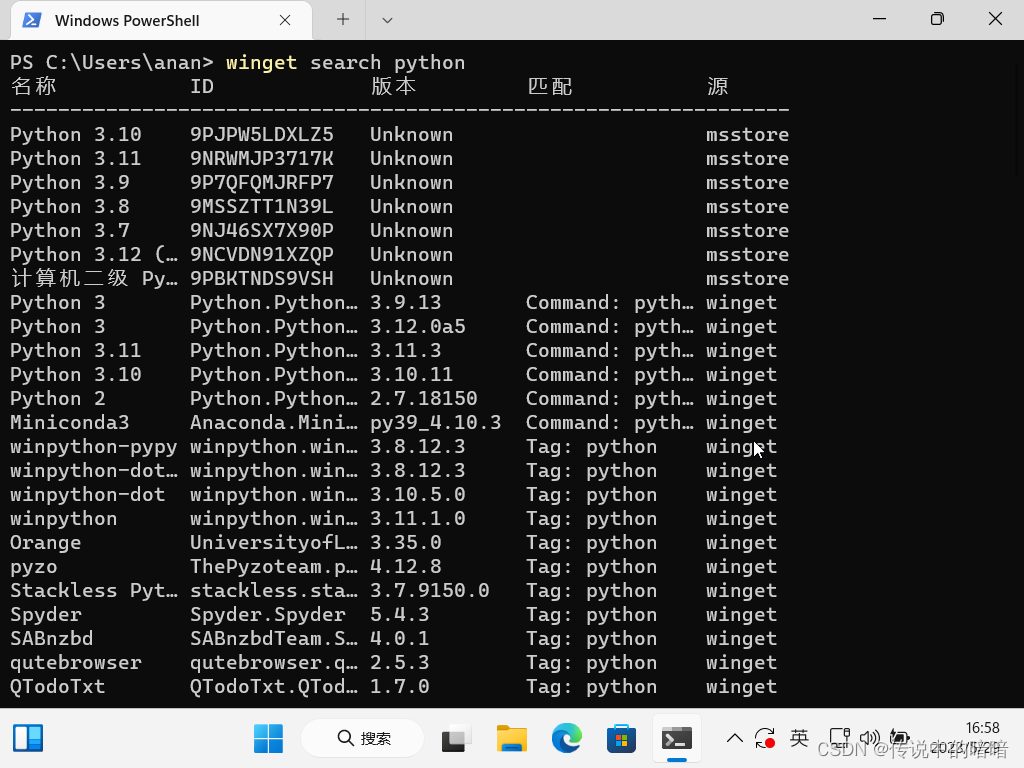Click the 名称 column header
The image size is (1024, 768).
[x=34, y=86]
